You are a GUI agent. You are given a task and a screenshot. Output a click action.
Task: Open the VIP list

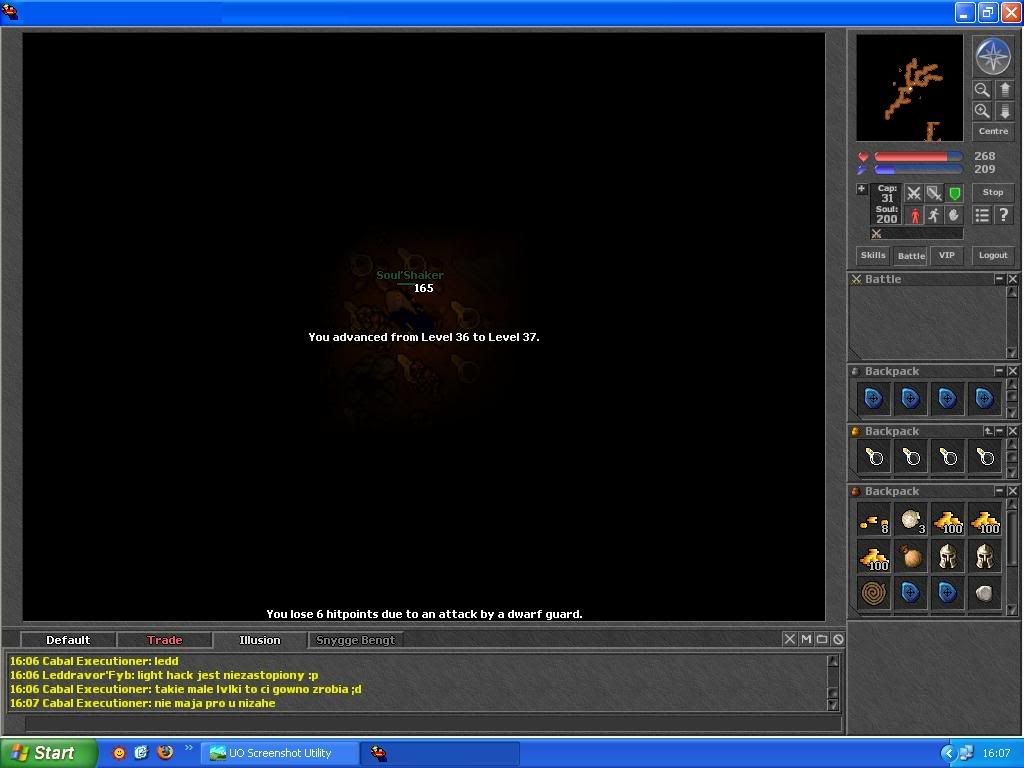point(946,255)
